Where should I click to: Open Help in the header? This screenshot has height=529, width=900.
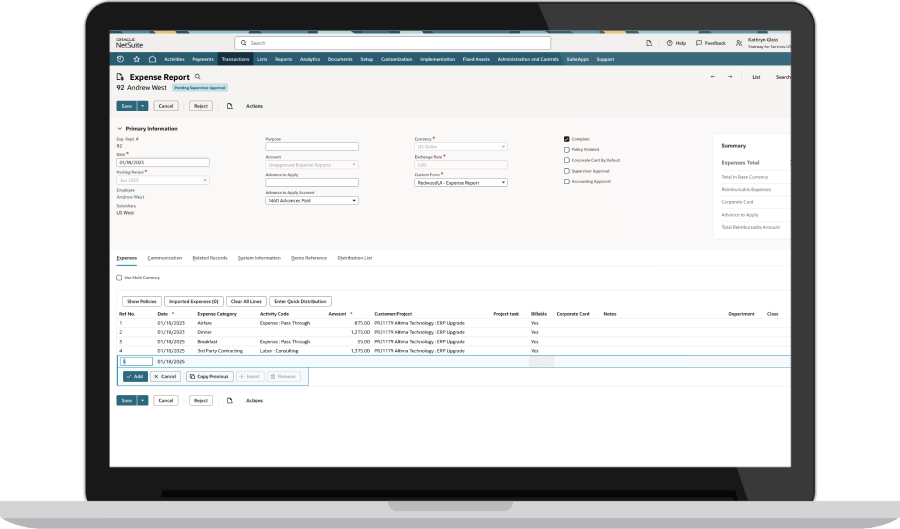(676, 43)
